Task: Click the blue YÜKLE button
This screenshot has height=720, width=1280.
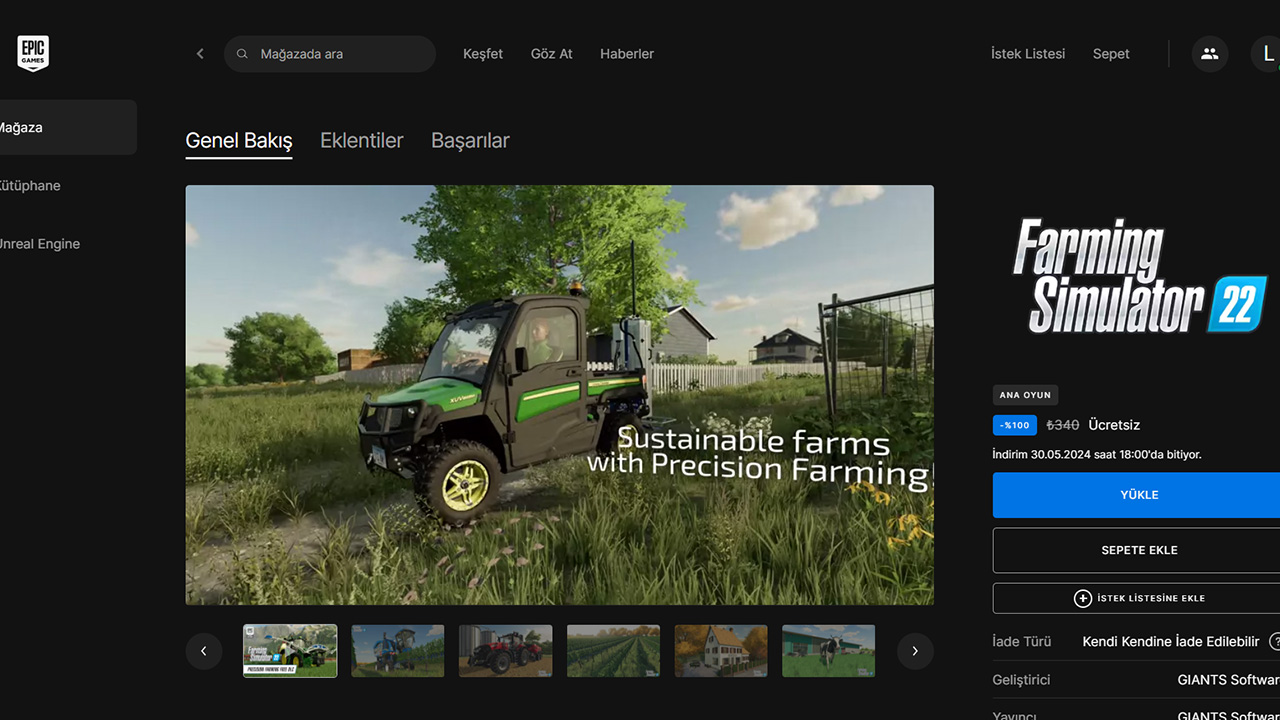Action: (x=1136, y=495)
